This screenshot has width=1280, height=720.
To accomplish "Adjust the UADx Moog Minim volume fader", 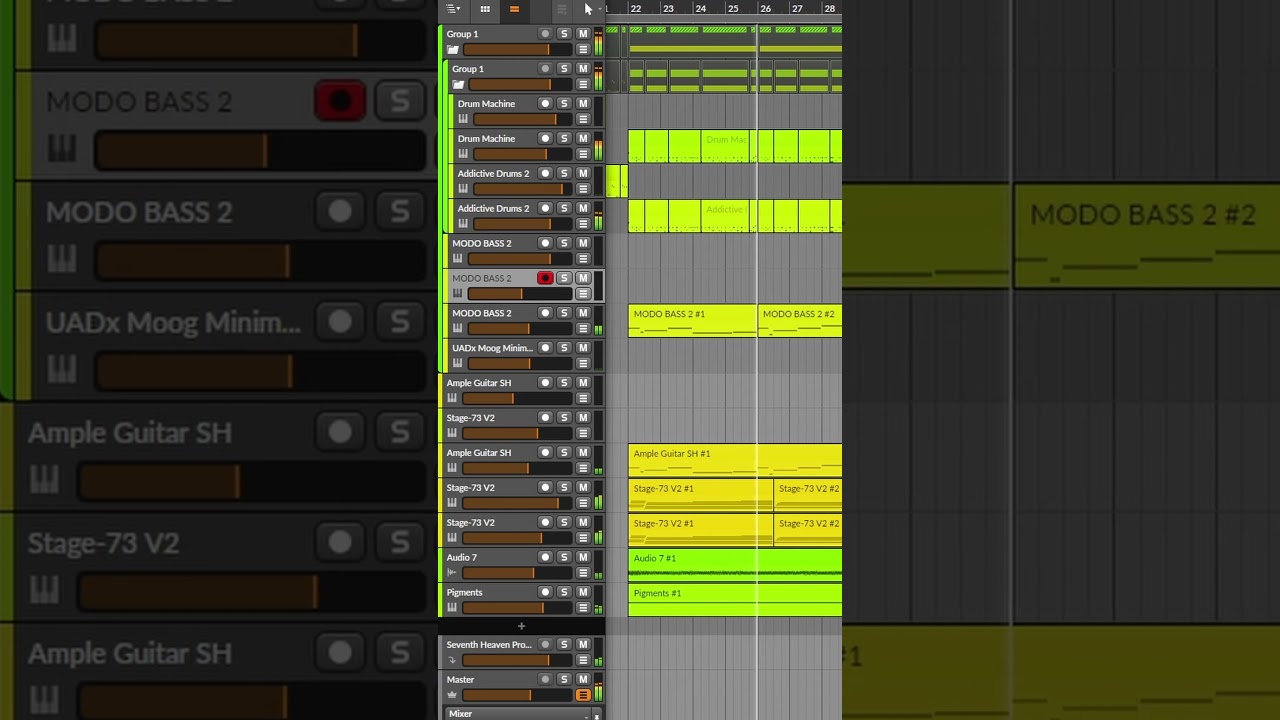I will [x=520, y=364].
